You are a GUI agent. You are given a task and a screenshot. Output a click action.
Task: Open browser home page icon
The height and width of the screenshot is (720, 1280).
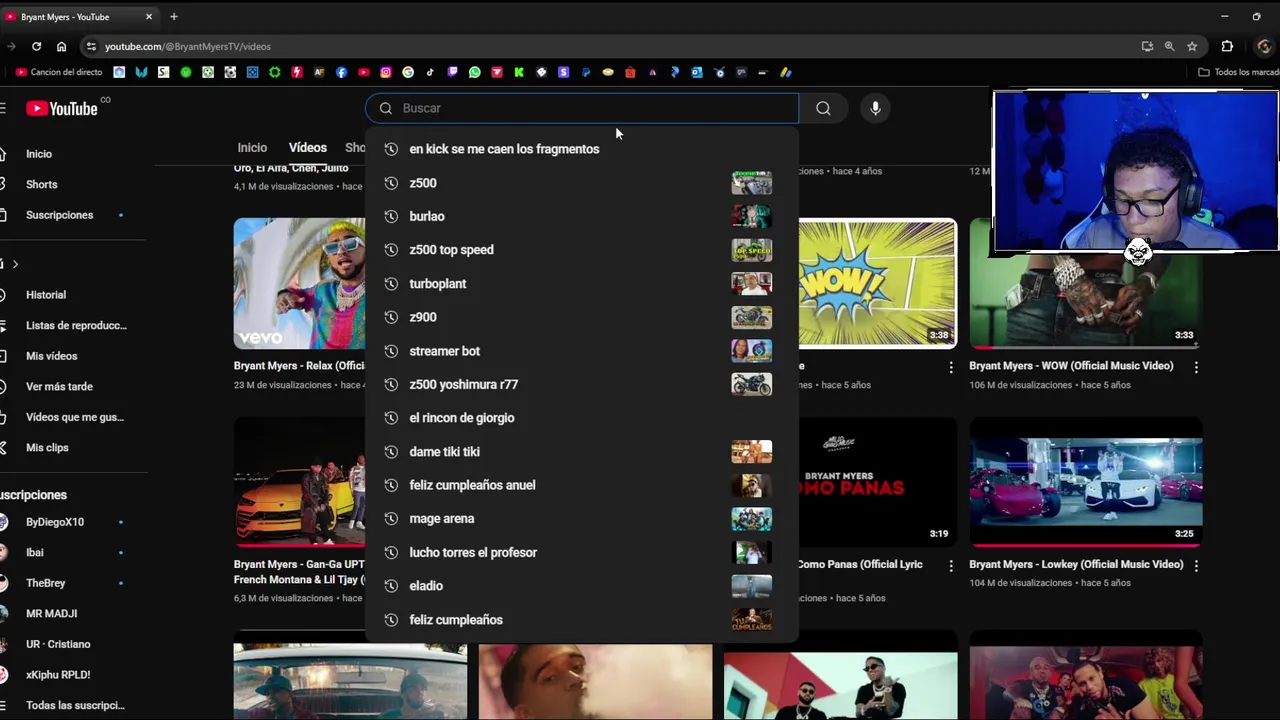[x=61, y=46]
